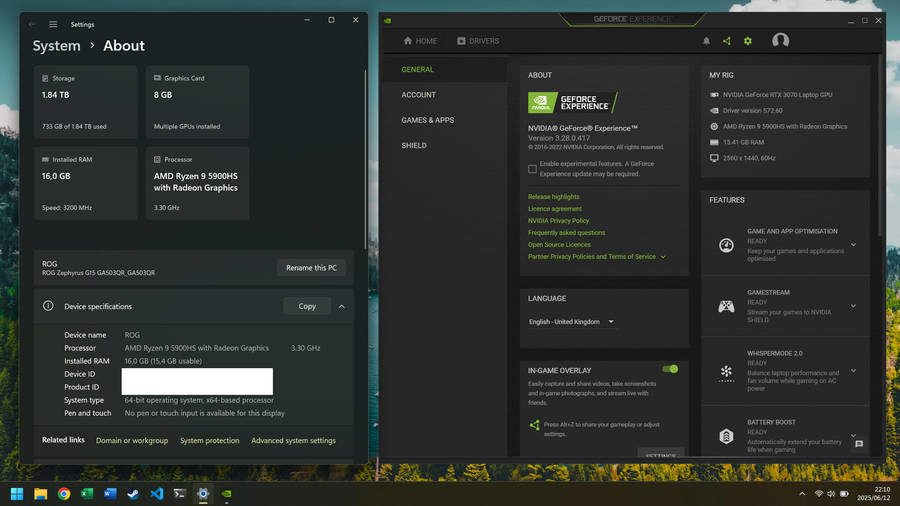Expand Game and App Optimisation feature

pos(853,245)
